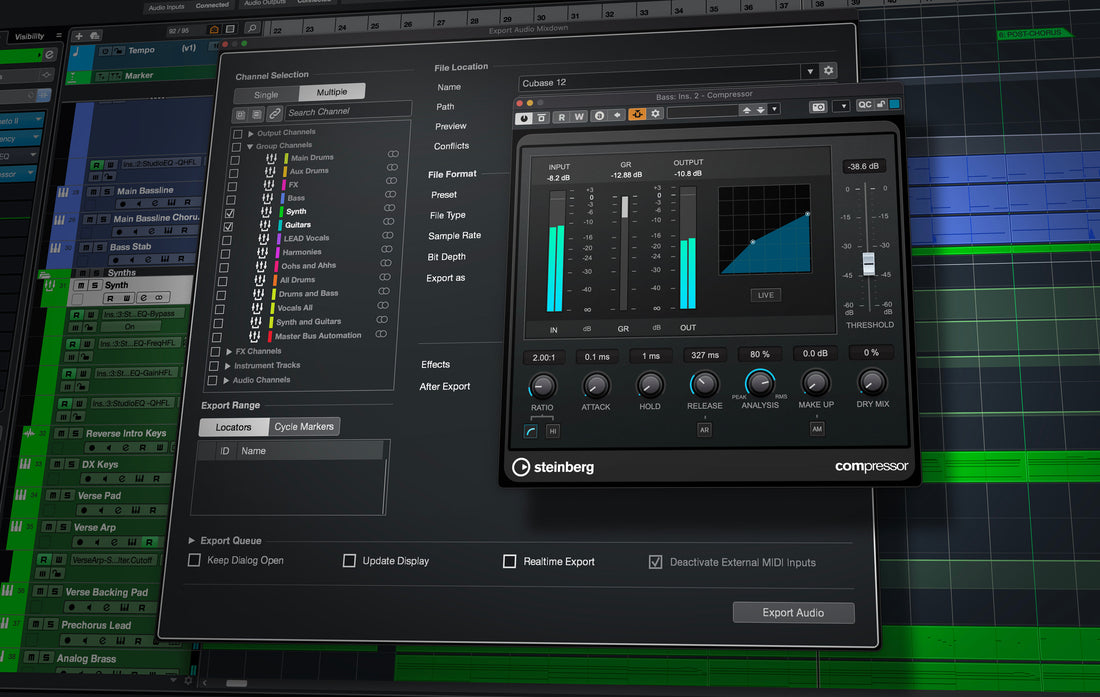Collapse the Group Channels tree

click(250, 146)
